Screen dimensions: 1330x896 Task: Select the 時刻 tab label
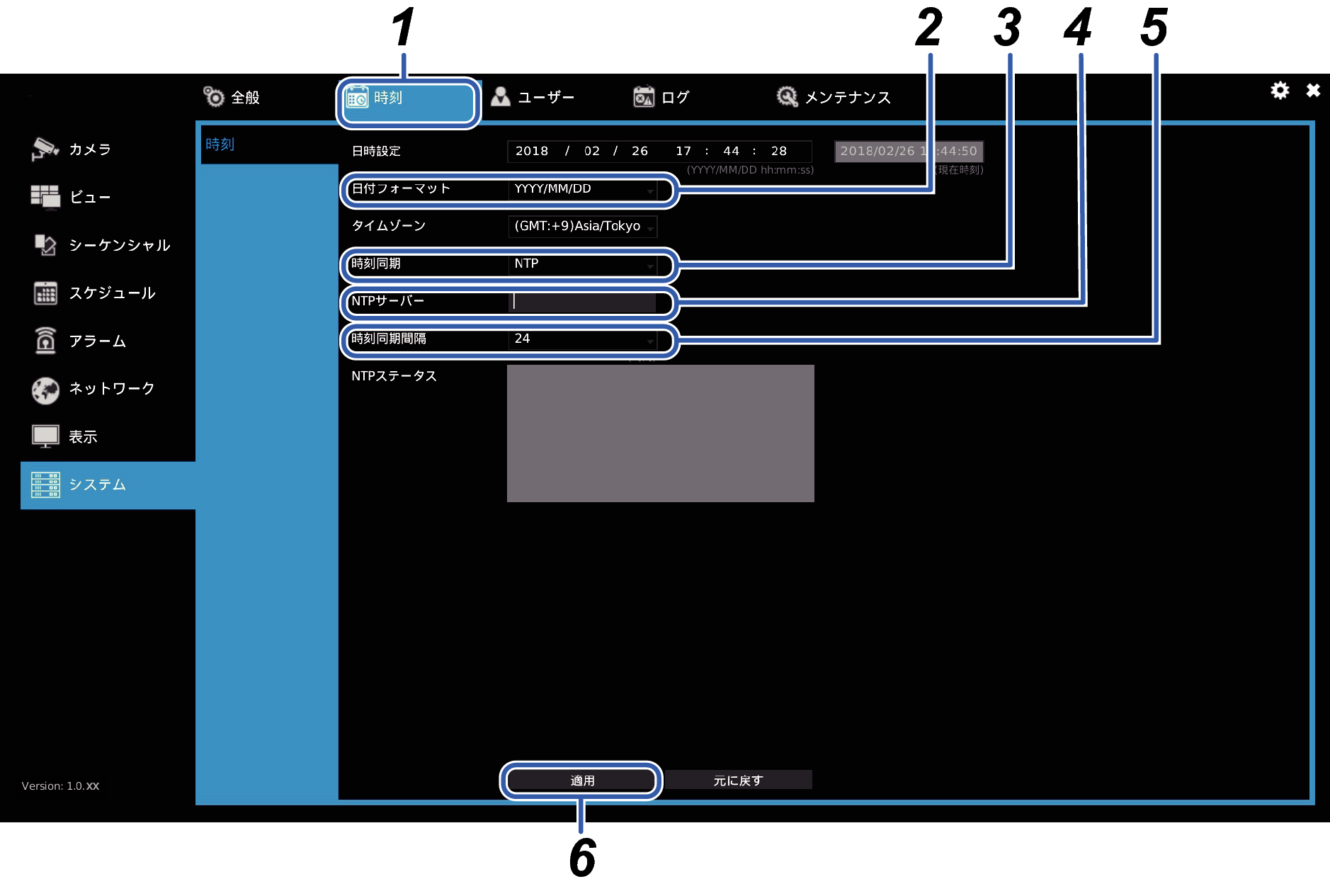[x=388, y=97]
